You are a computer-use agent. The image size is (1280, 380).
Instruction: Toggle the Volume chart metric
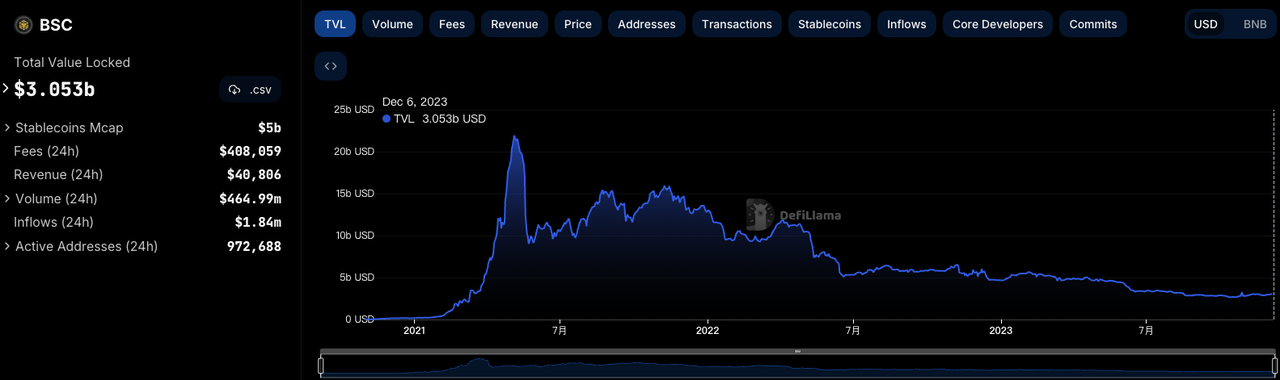[392, 24]
